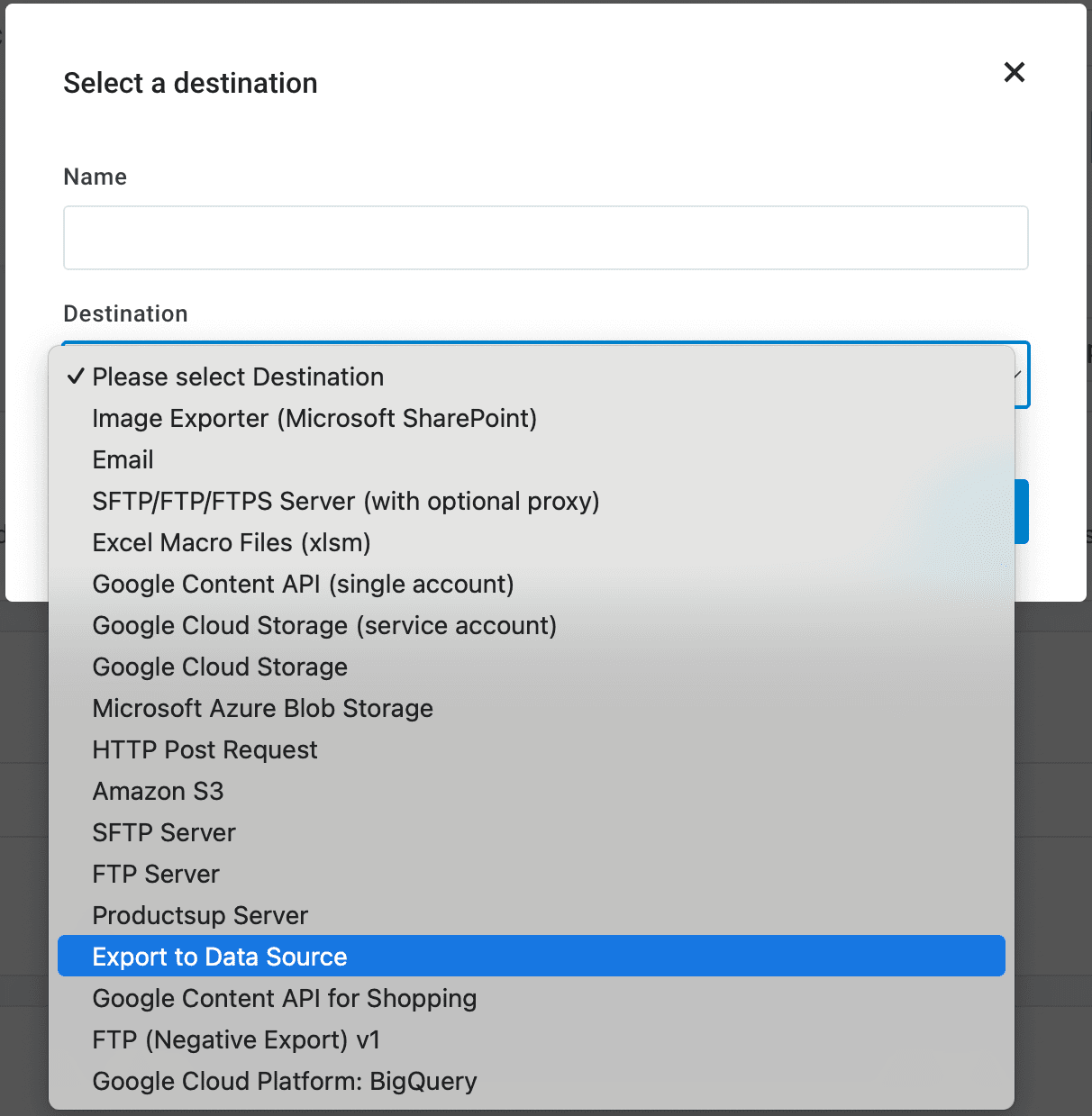The width and height of the screenshot is (1092, 1116).
Task: Select Google Content API for Shopping
Action: [285, 999]
